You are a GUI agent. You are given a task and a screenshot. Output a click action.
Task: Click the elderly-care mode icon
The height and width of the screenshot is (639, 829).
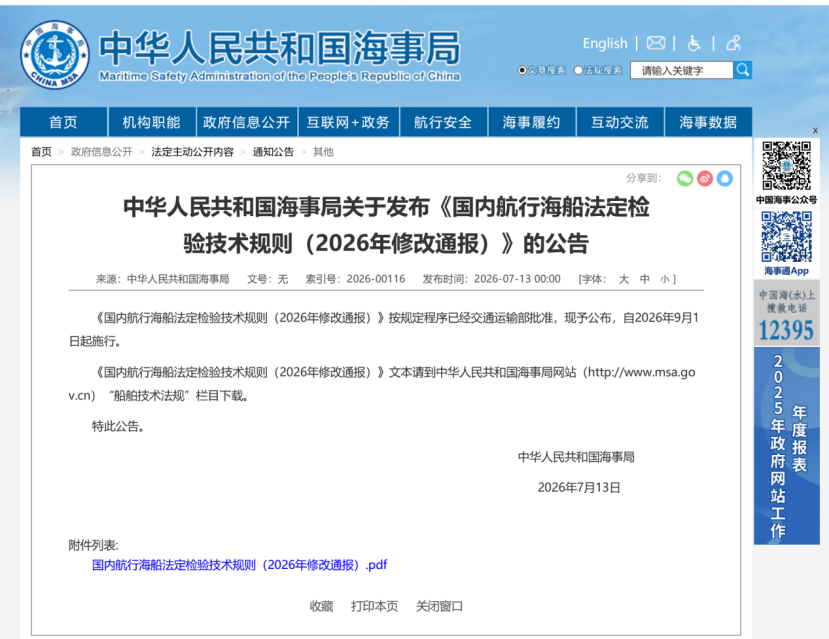(733, 43)
